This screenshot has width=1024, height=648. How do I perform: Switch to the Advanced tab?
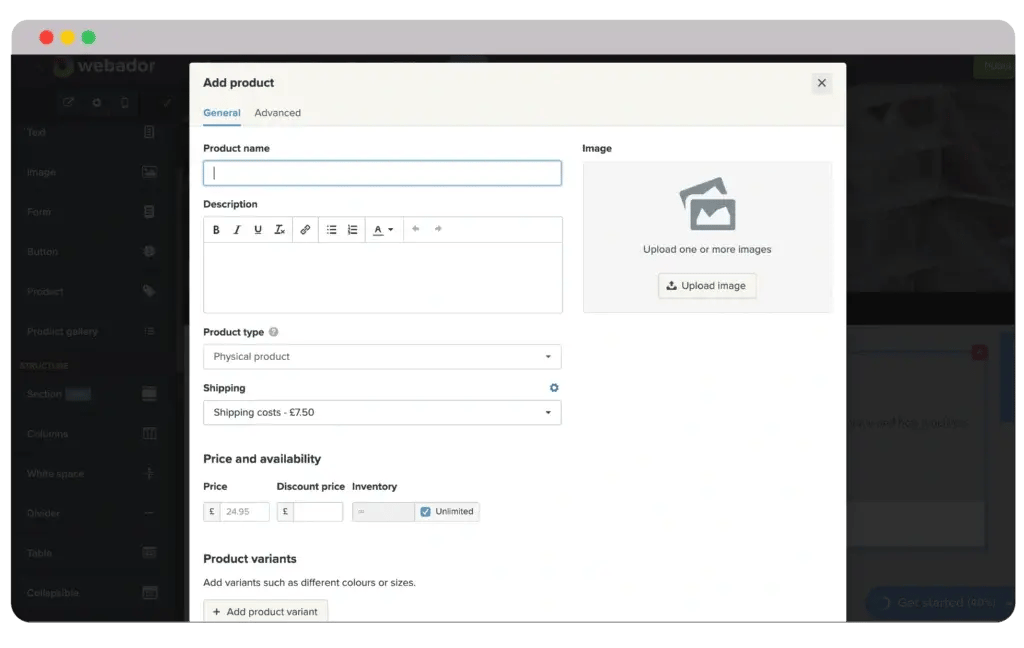[x=277, y=113]
